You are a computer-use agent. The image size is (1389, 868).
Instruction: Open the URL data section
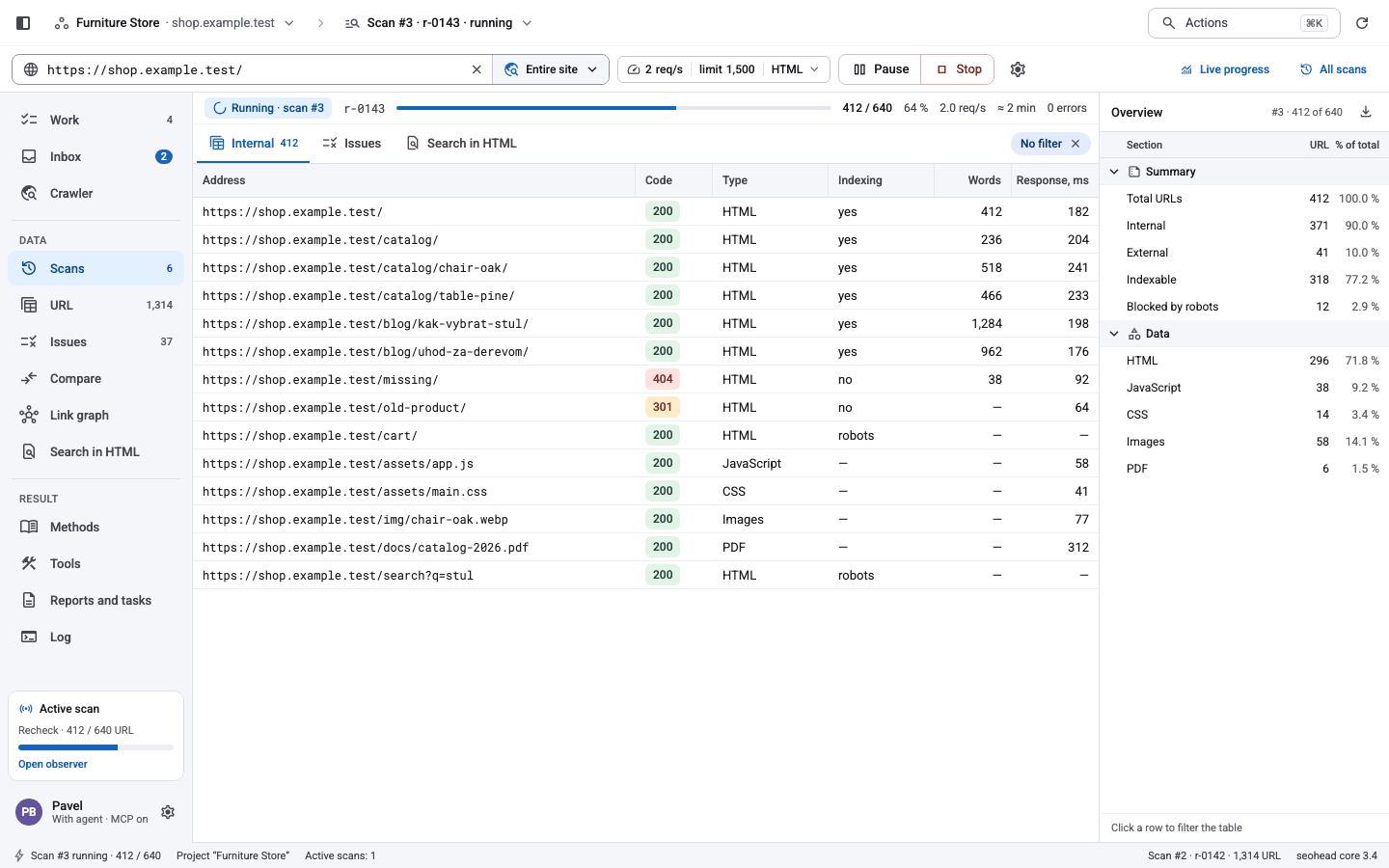95,305
